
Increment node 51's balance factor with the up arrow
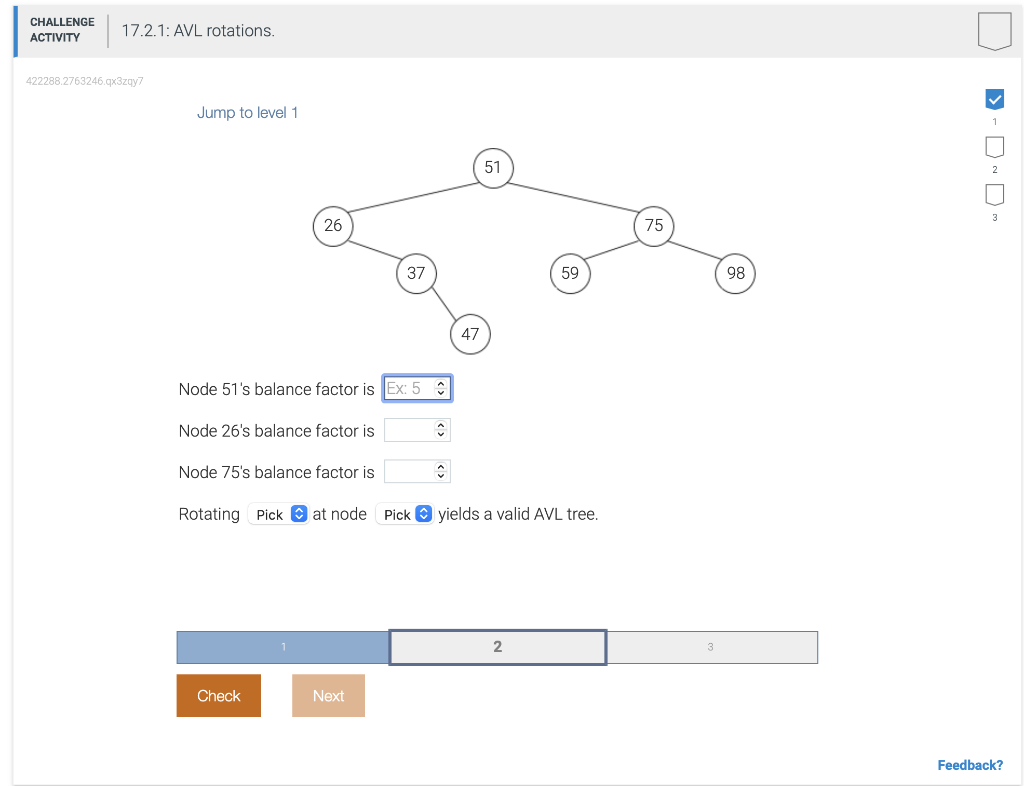tap(443, 384)
